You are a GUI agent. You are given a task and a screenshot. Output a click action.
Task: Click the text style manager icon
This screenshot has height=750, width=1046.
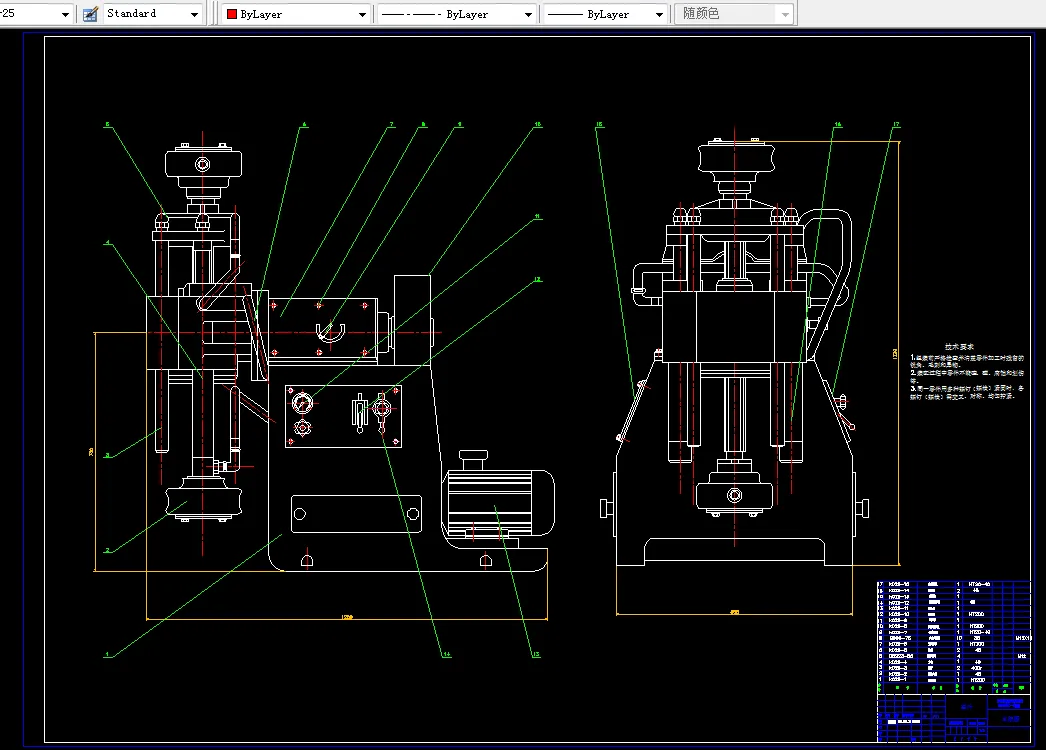(91, 14)
